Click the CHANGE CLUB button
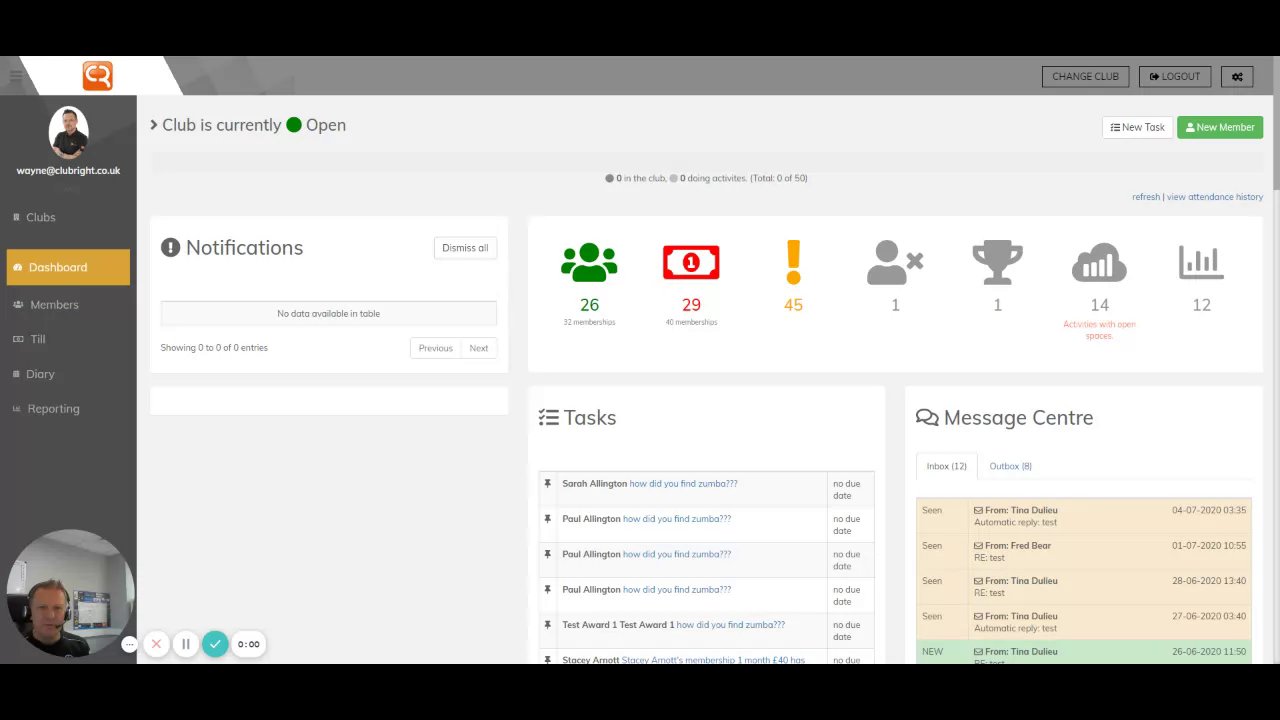The width and height of the screenshot is (1280, 720). (x=1085, y=76)
